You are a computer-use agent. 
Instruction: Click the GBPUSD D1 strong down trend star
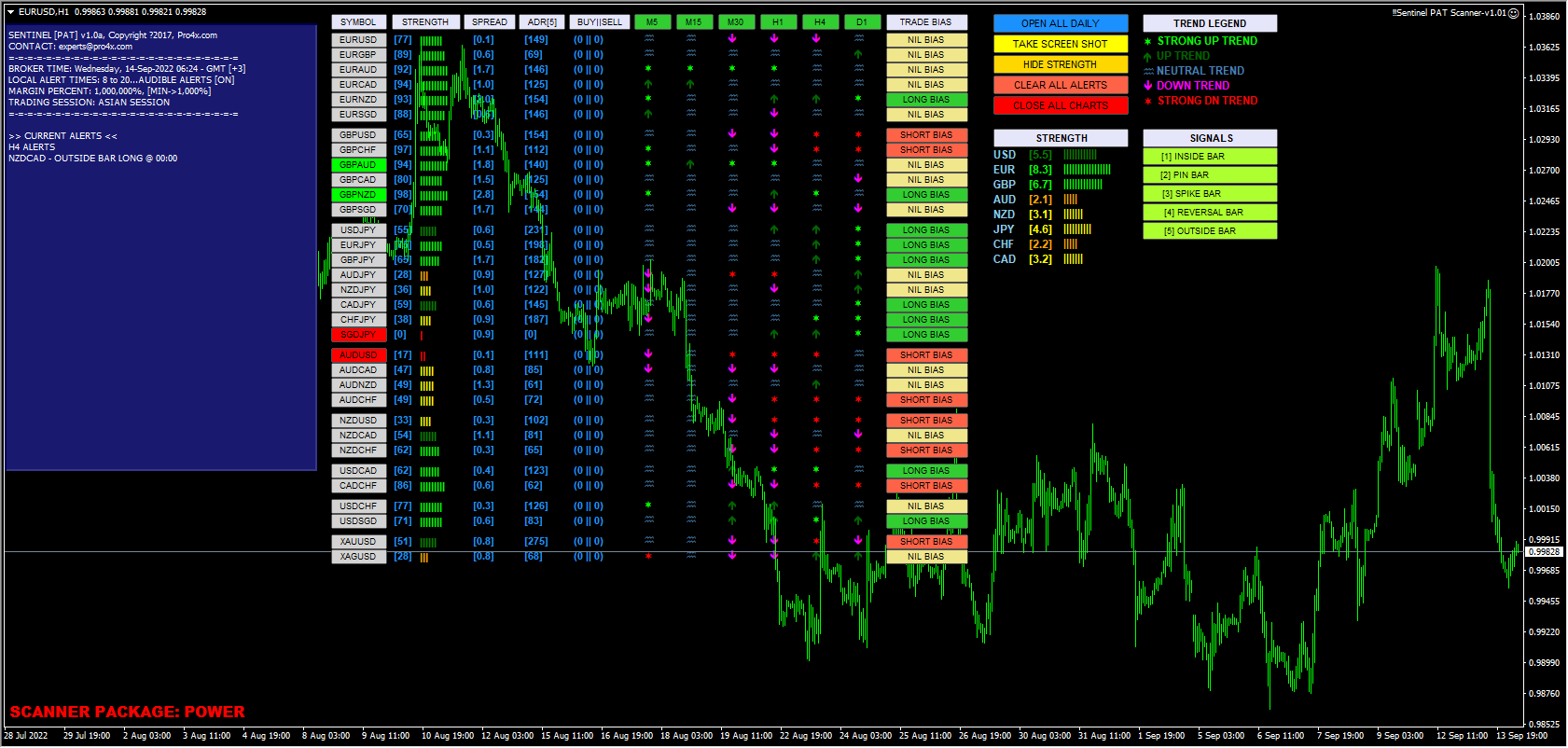click(x=858, y=134)
